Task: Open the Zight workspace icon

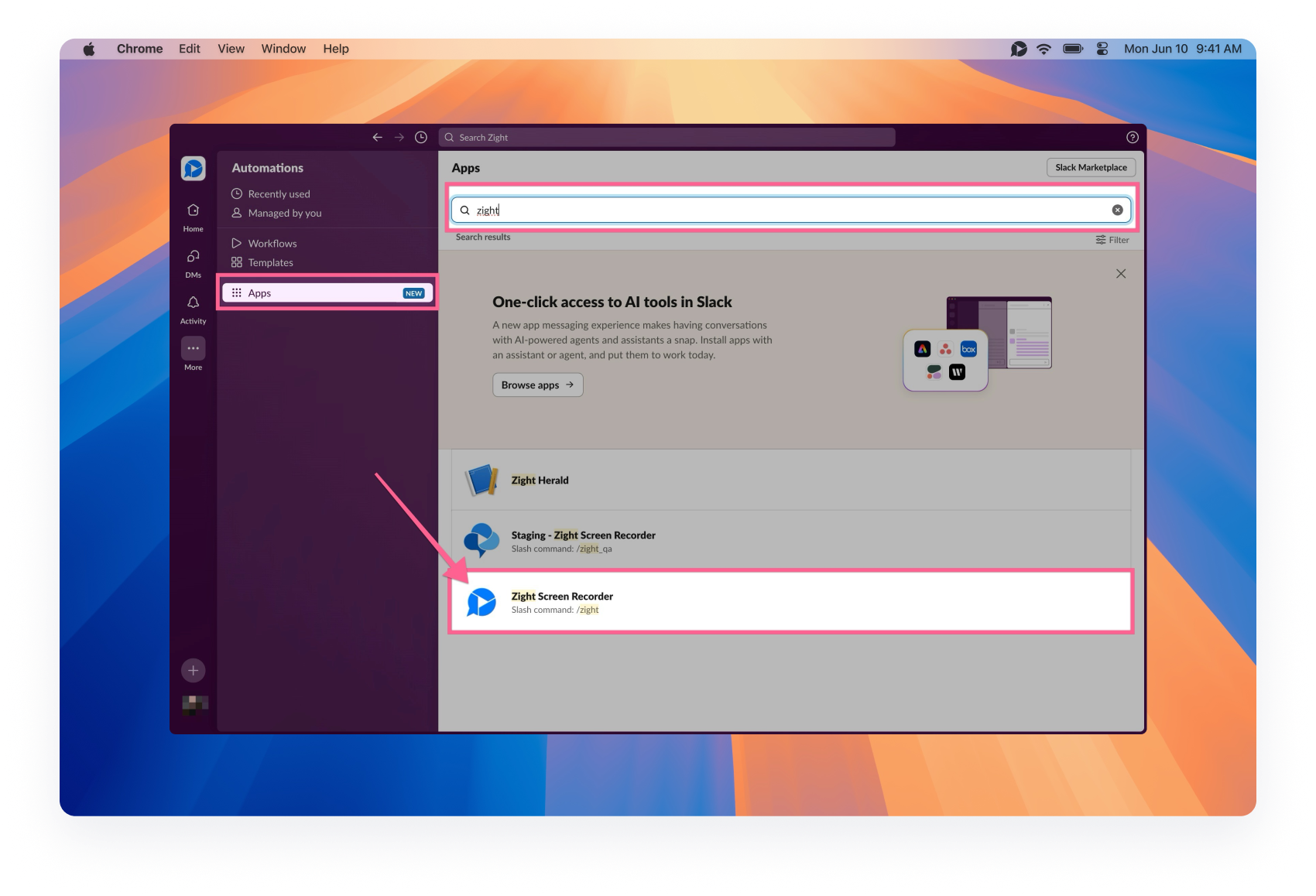Action: click(x=193, y=168)
